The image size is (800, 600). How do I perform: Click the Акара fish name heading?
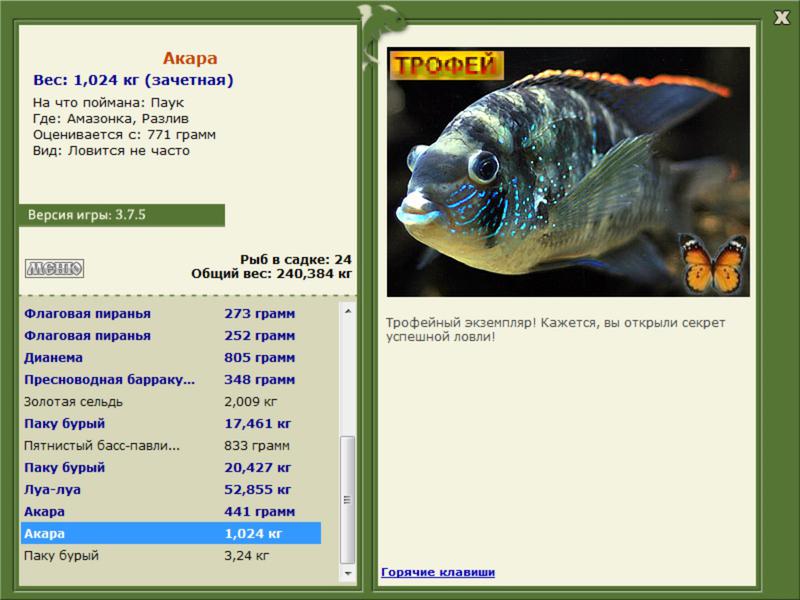point(190,58)
